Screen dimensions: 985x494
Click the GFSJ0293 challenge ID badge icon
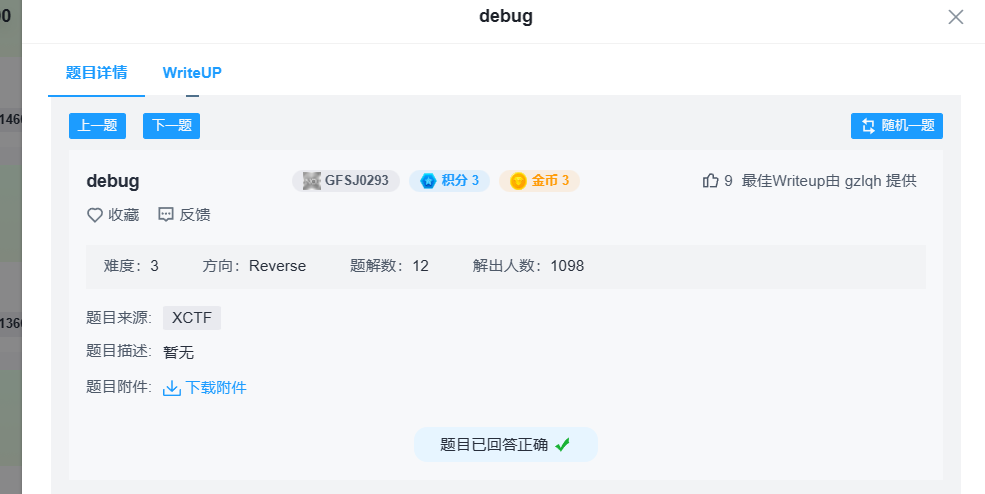(x=312, y=181)
